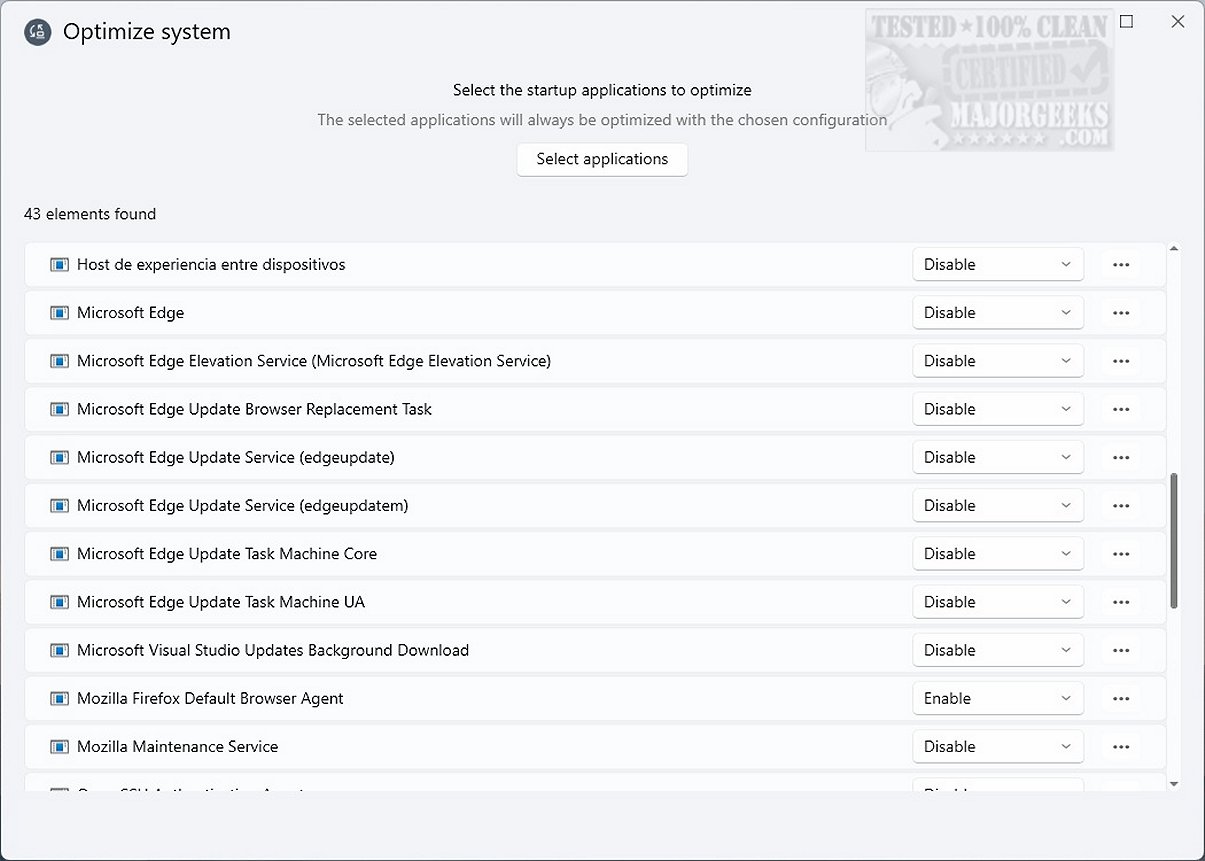Image resolution: width=1205 pixels, height=861 pixels.
Task: Open the state dropdown for Microsoft Edge Update Task Machine Core
Action: pyautogui.click(x=997, y=554)
